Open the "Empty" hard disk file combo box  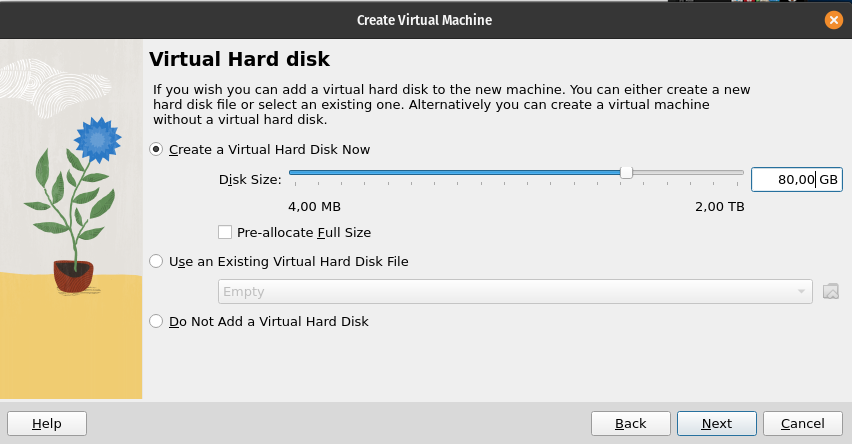508,291
